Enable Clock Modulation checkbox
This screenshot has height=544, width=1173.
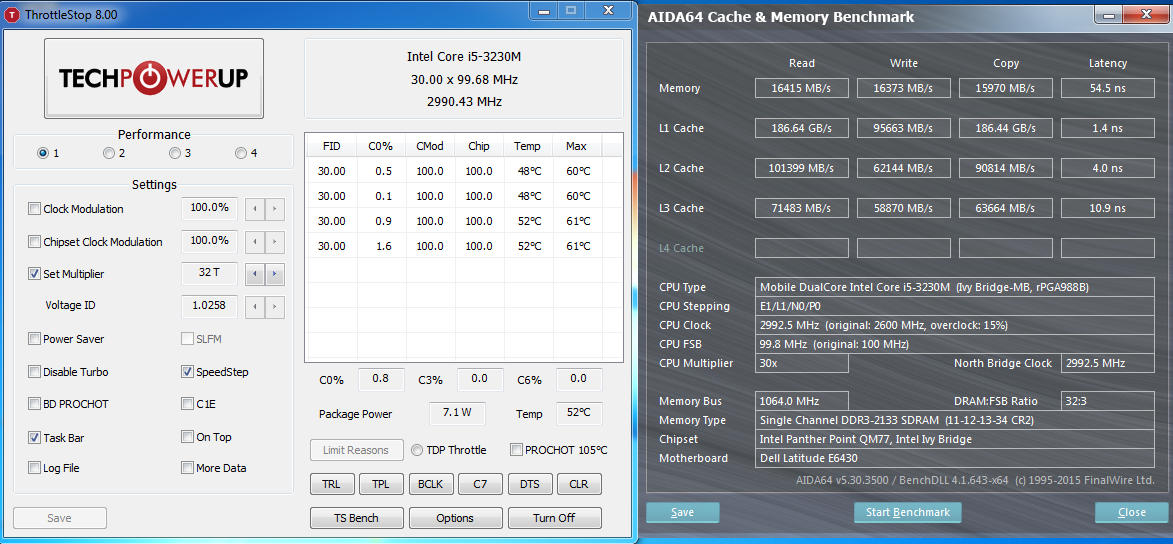(34, 209)
